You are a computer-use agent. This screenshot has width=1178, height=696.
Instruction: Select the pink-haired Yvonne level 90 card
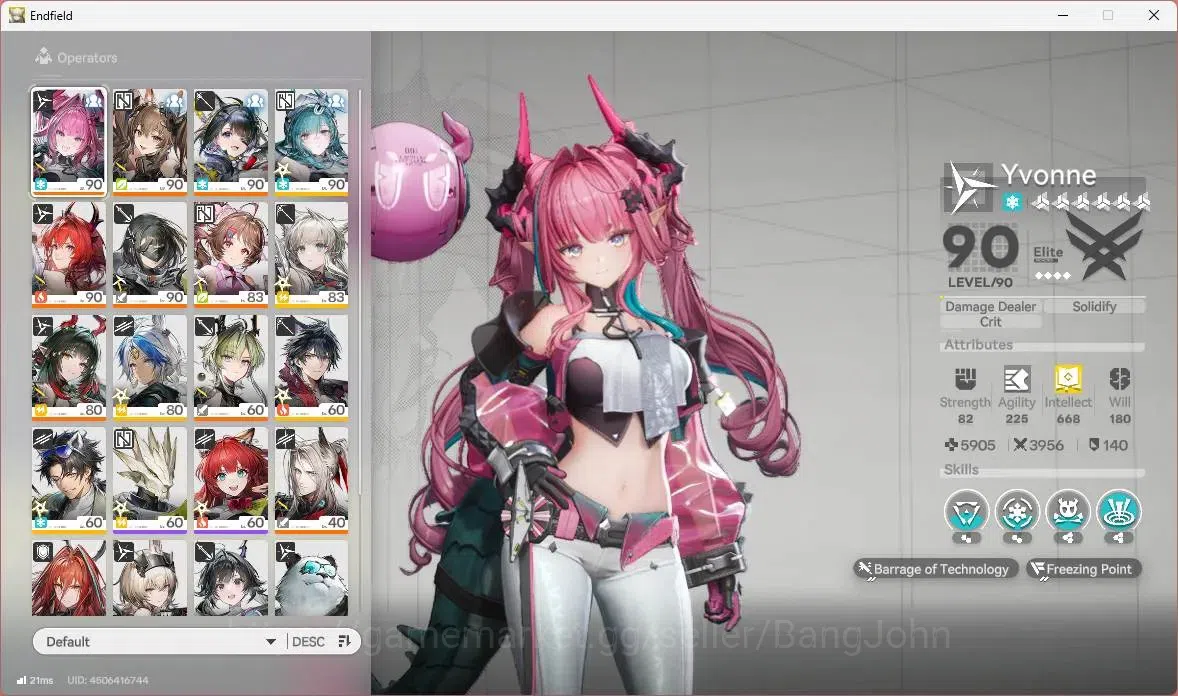[x=68, y=142]
